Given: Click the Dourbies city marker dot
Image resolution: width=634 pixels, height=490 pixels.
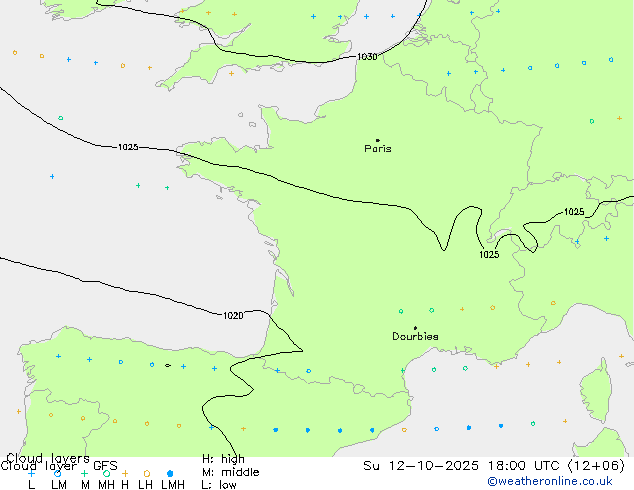Looking at the screenshot, I should pyautogui.click(x=415, y=328).
